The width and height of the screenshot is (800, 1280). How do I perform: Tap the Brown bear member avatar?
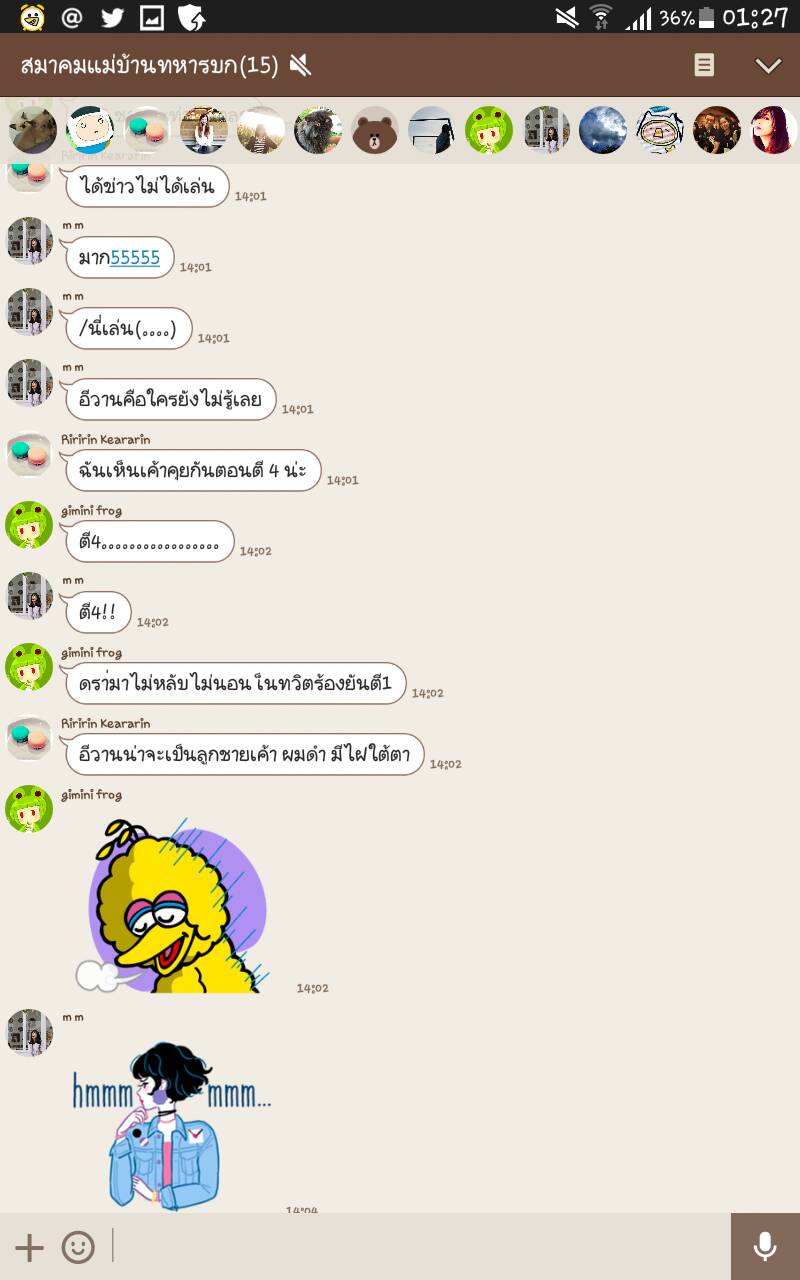pyautogui.click(x=375, y=130)
